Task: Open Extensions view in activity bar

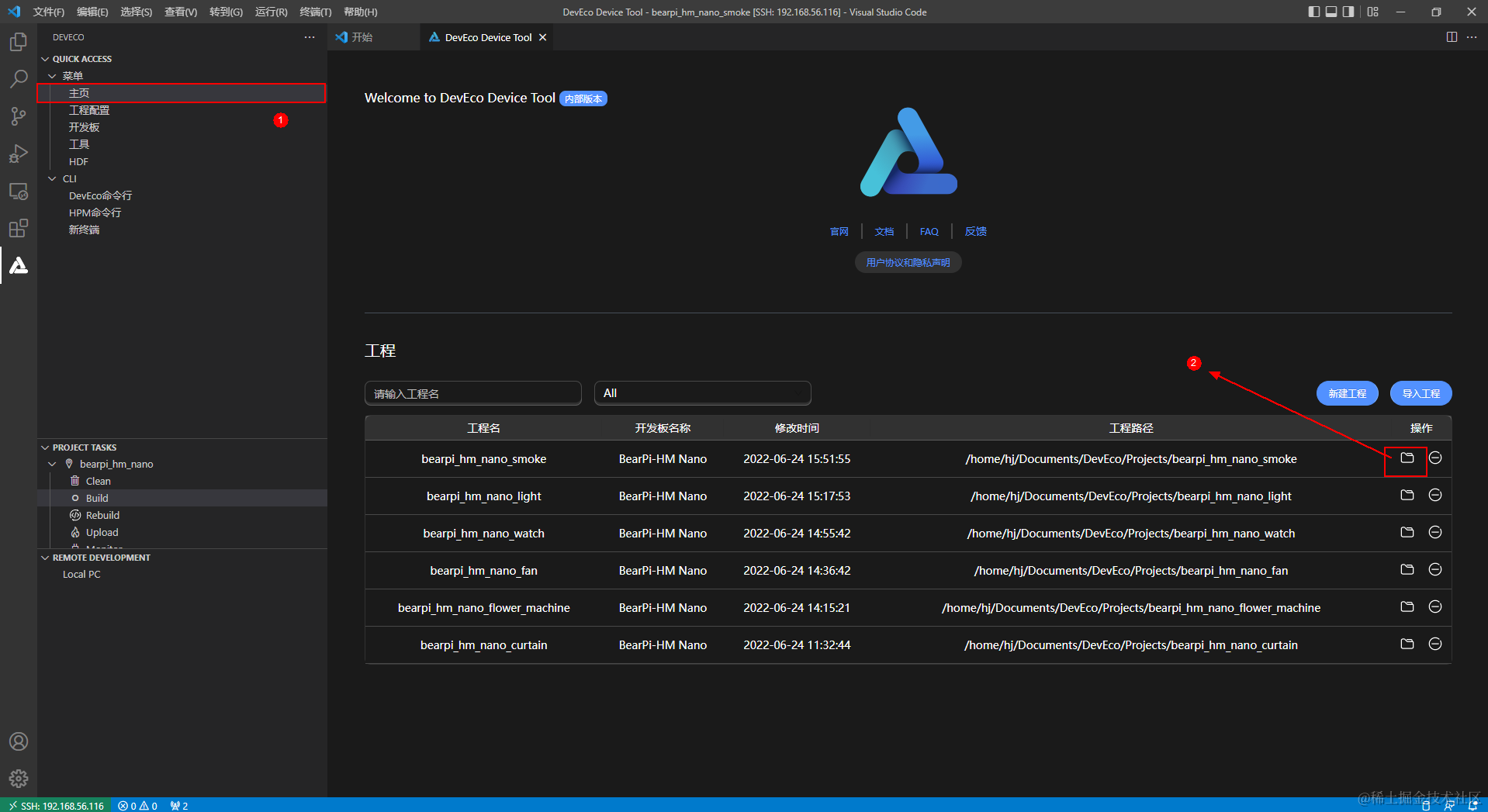Action: pyautogui.click(x=19, y=228)
